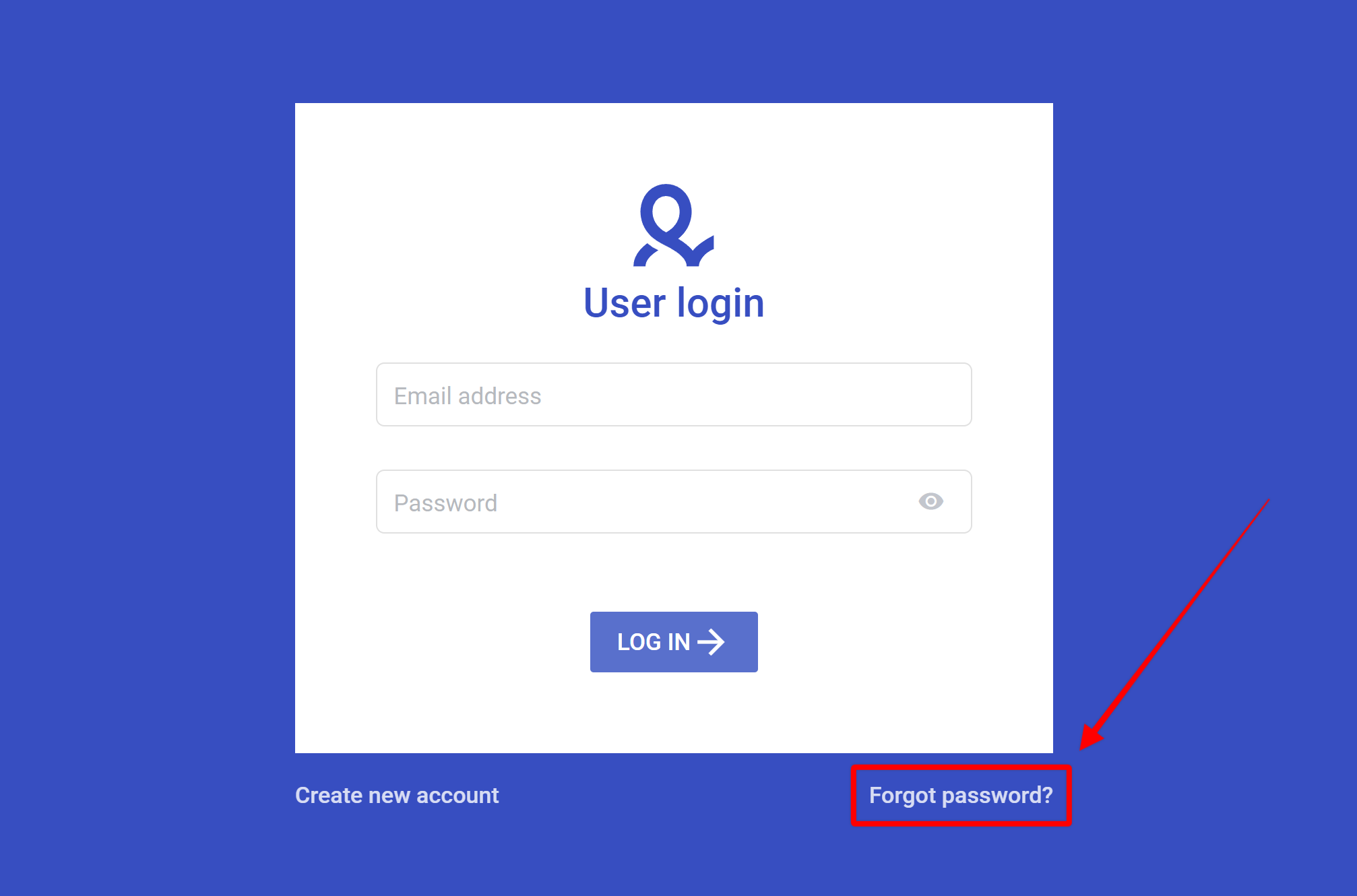This screenshot has height=896, width=1357.
Task: Click the User login heading text
Action: (674, 303)
